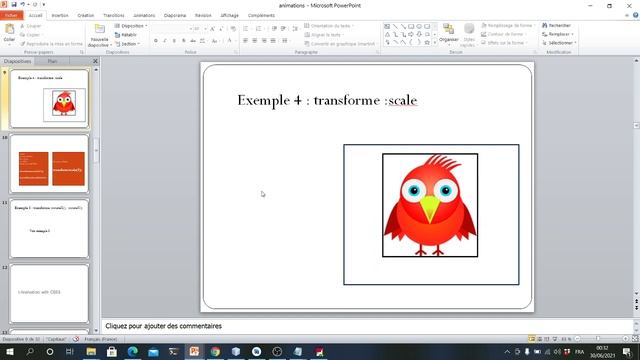Click the notes area Cliquez pour ajouter des commentaires
640x360 pixels.
point(163,326)
